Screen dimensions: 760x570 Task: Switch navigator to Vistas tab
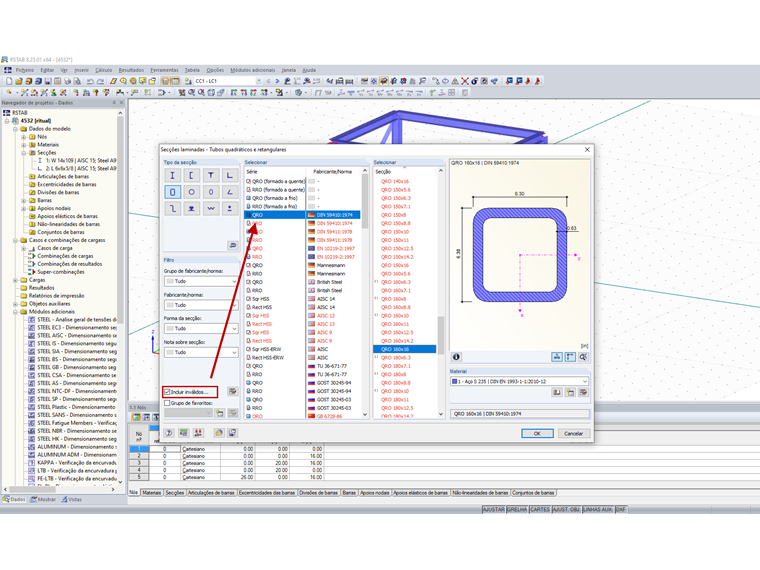(72, 499)
